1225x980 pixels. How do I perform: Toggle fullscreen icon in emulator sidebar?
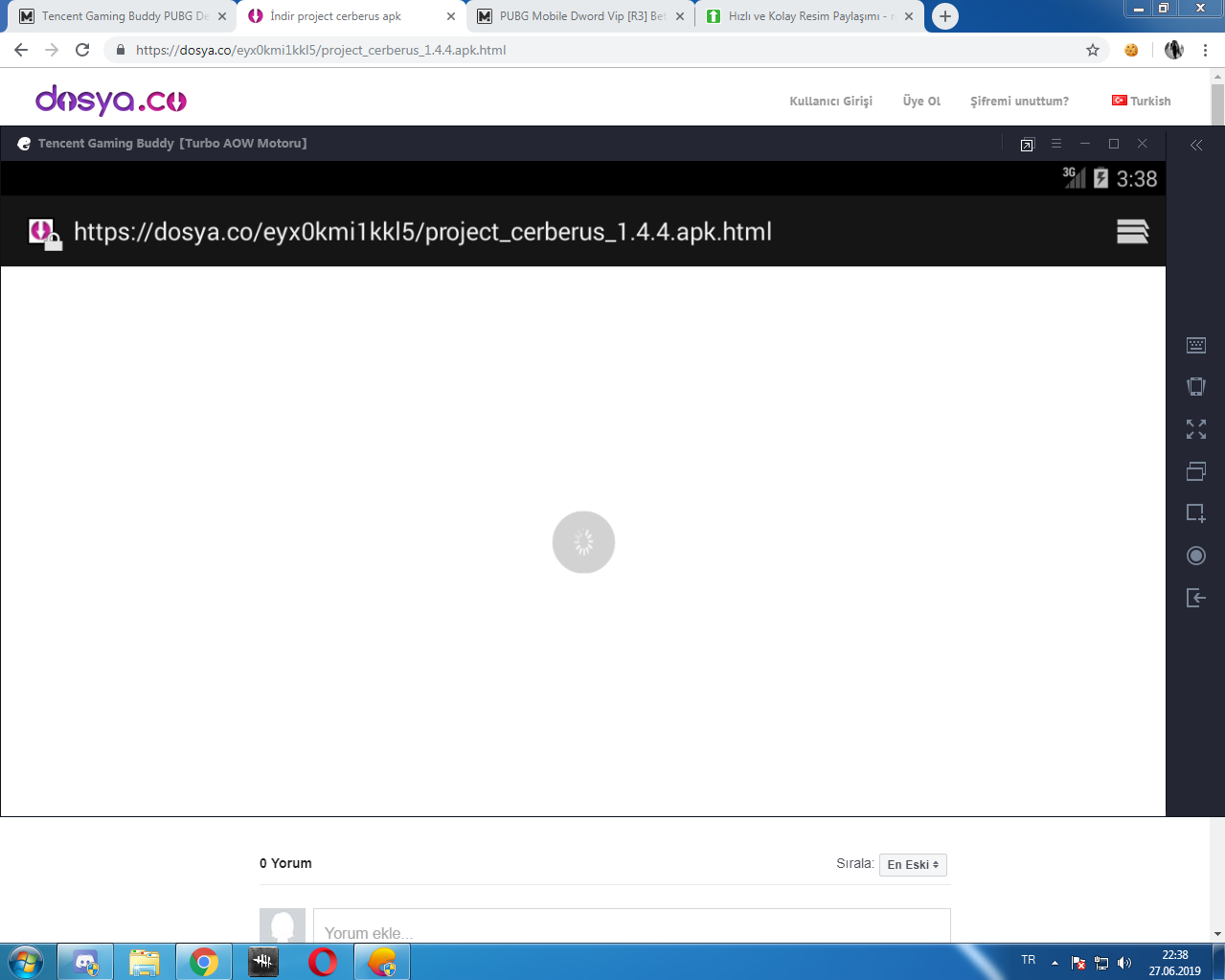click(x=1195, y=428)
